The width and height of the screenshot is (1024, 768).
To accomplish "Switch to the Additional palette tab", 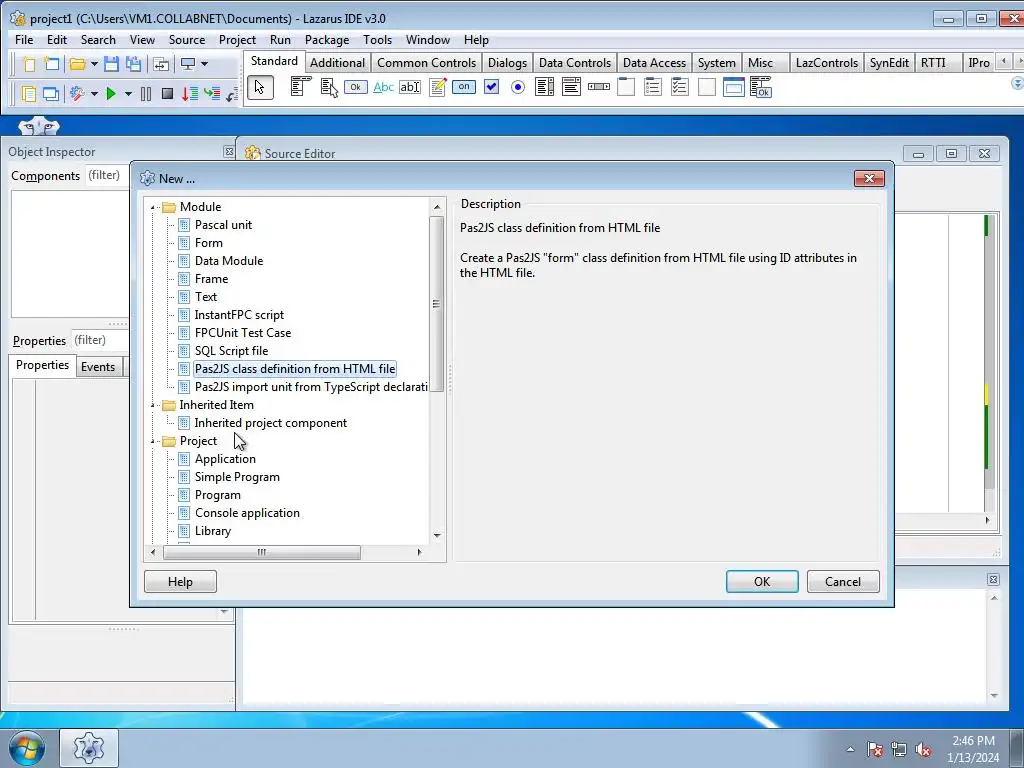I will click(x=337, y=63).
